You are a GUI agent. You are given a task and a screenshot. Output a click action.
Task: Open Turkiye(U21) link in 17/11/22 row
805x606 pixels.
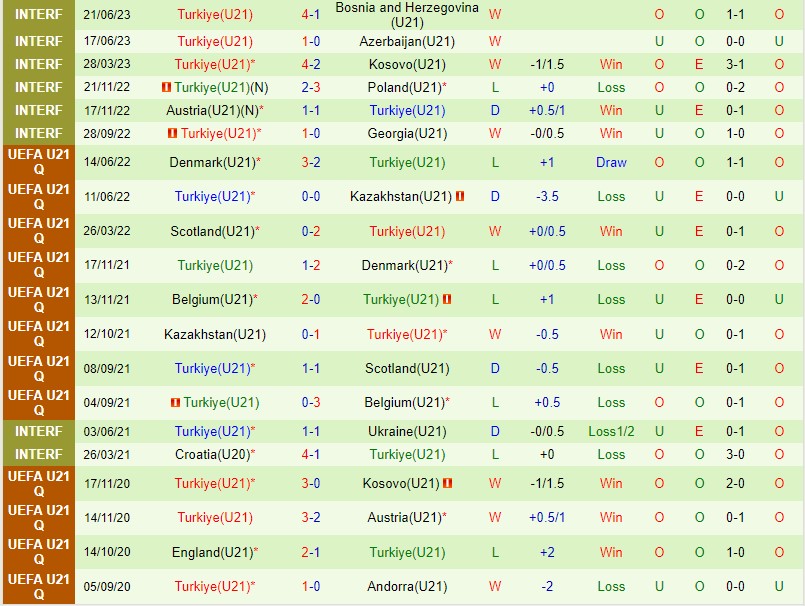pyautogui.click(x=407, y=110)
